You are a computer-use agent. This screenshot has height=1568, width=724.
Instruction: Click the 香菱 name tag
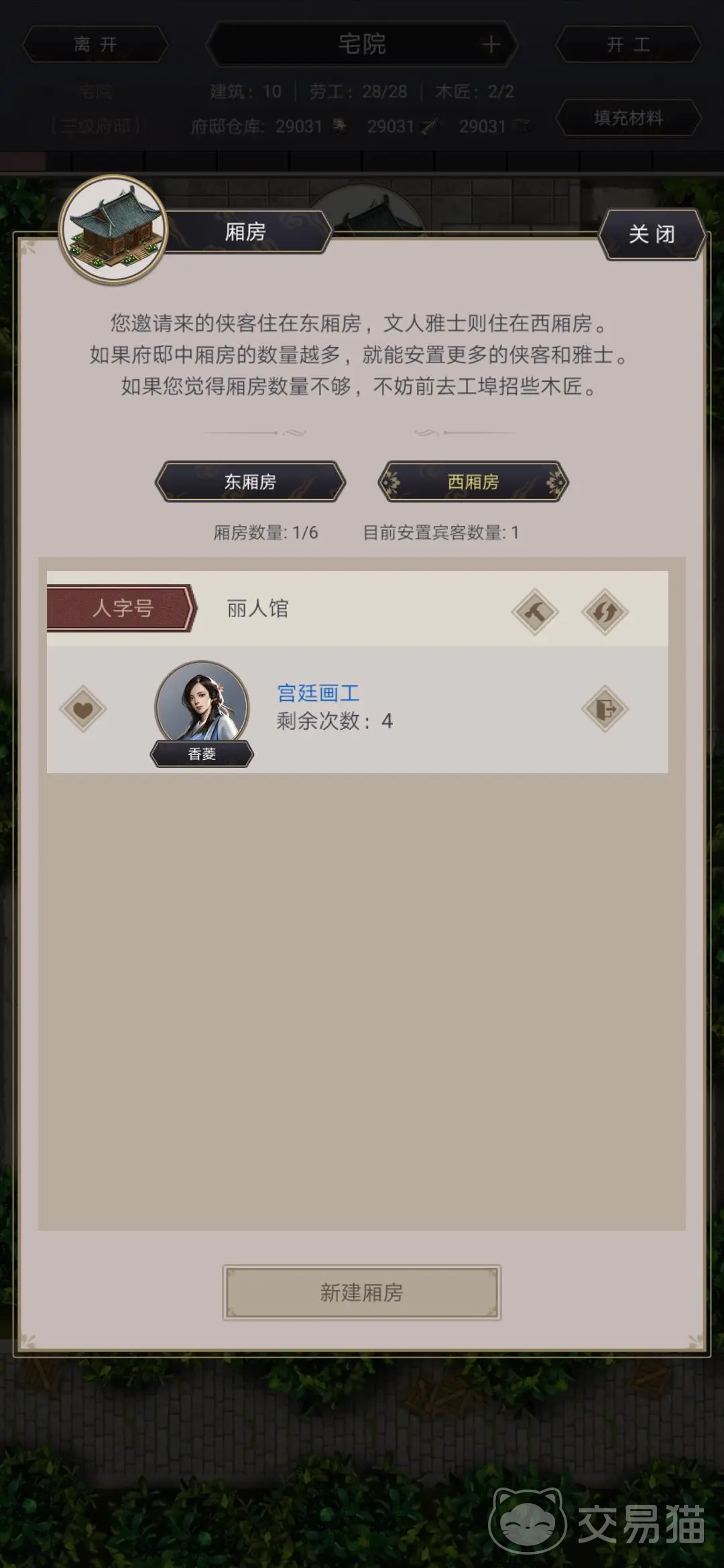(202, 754)
